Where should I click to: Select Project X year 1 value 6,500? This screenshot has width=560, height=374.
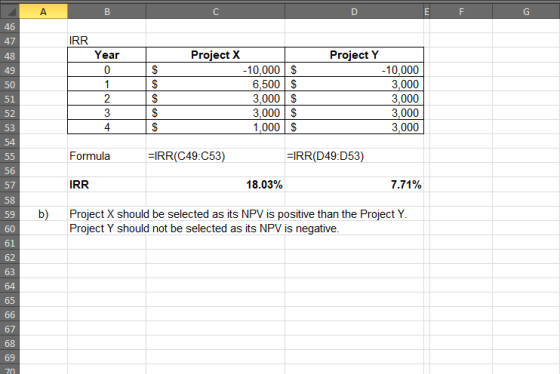pyautogui.click(x=215, y=84)
